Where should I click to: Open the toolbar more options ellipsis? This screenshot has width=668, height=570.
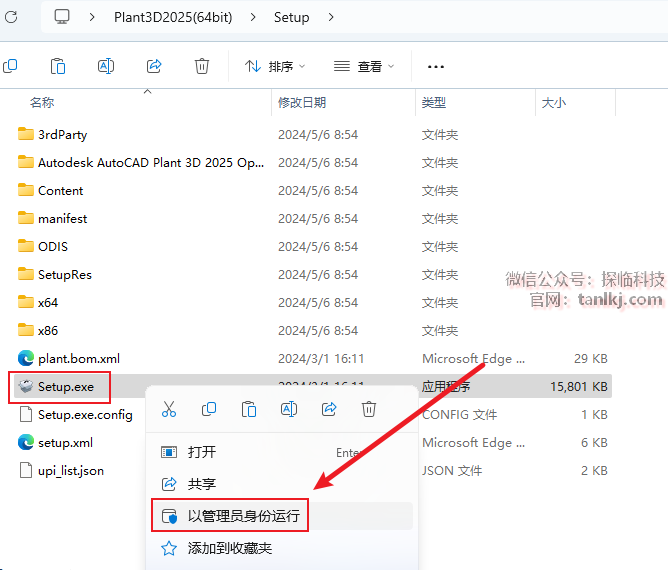point(435,67)
